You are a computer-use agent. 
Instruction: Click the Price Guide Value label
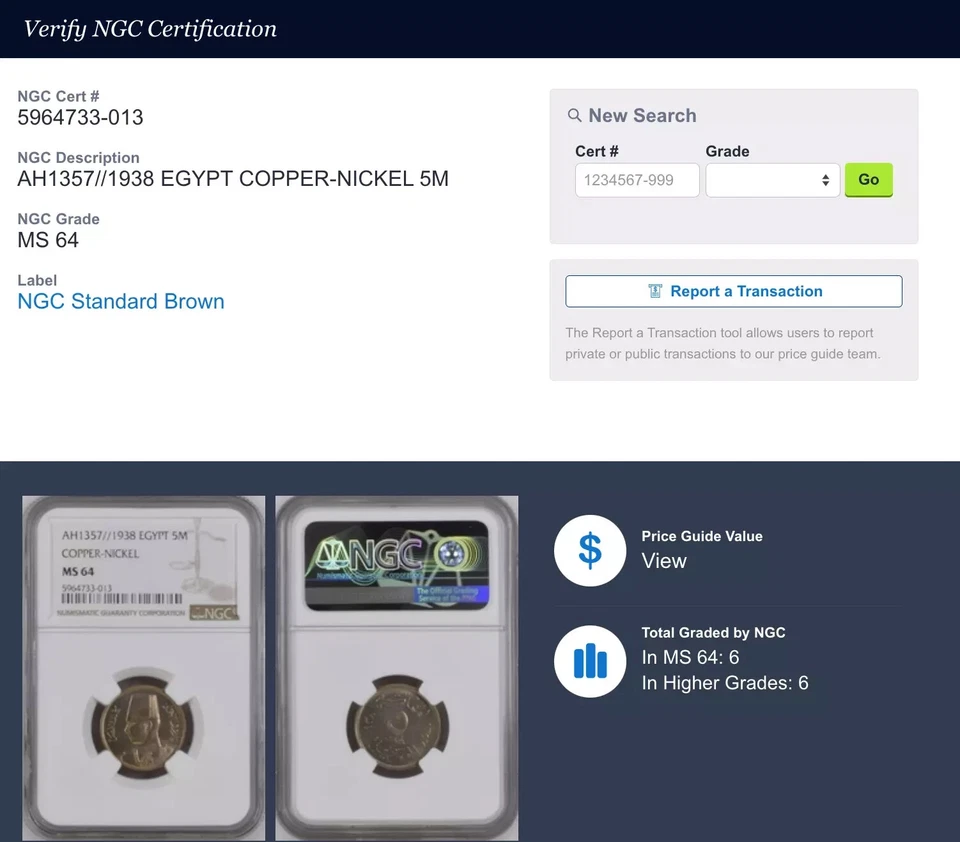point(702,536)
